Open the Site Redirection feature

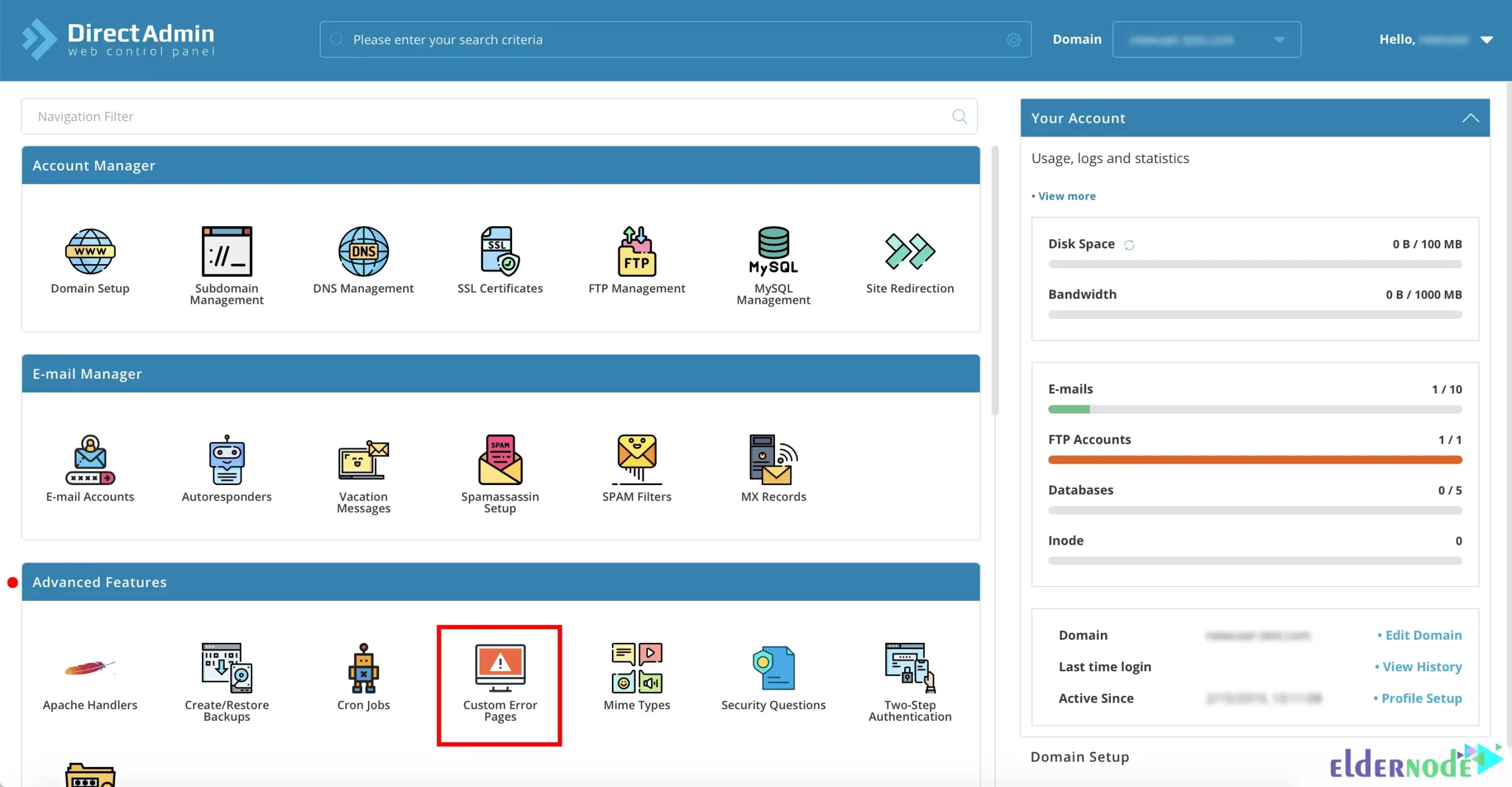[x=910, y=260]
